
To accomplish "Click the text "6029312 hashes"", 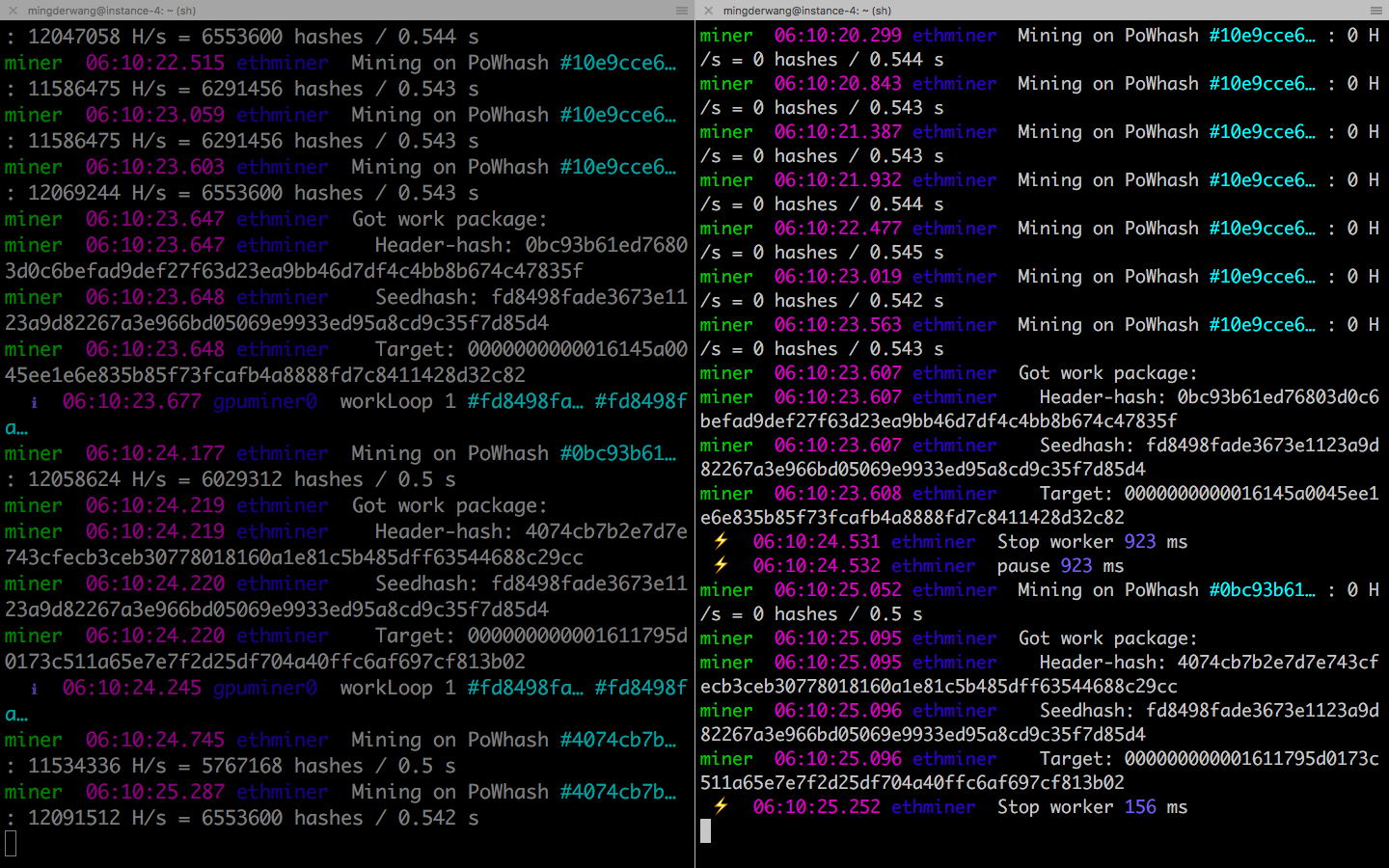I will 283,479.
